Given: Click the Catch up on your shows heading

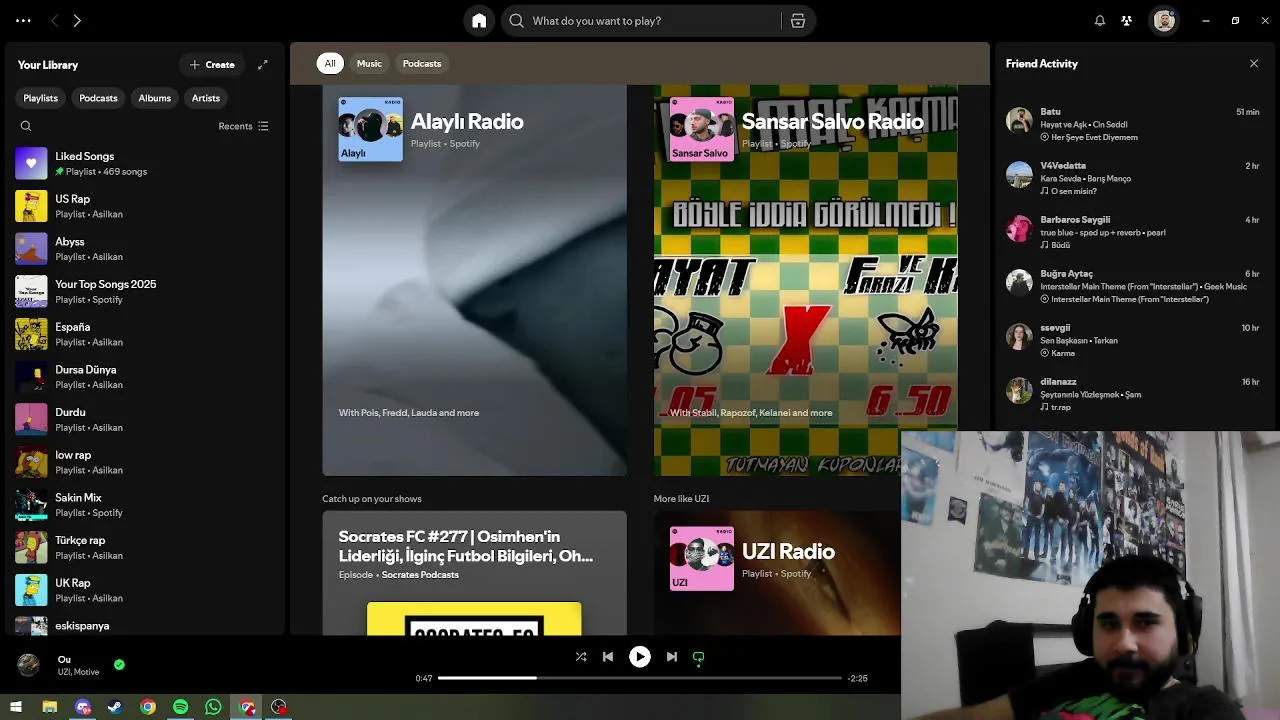Looking at the screenshot, I should coord(372,498).
